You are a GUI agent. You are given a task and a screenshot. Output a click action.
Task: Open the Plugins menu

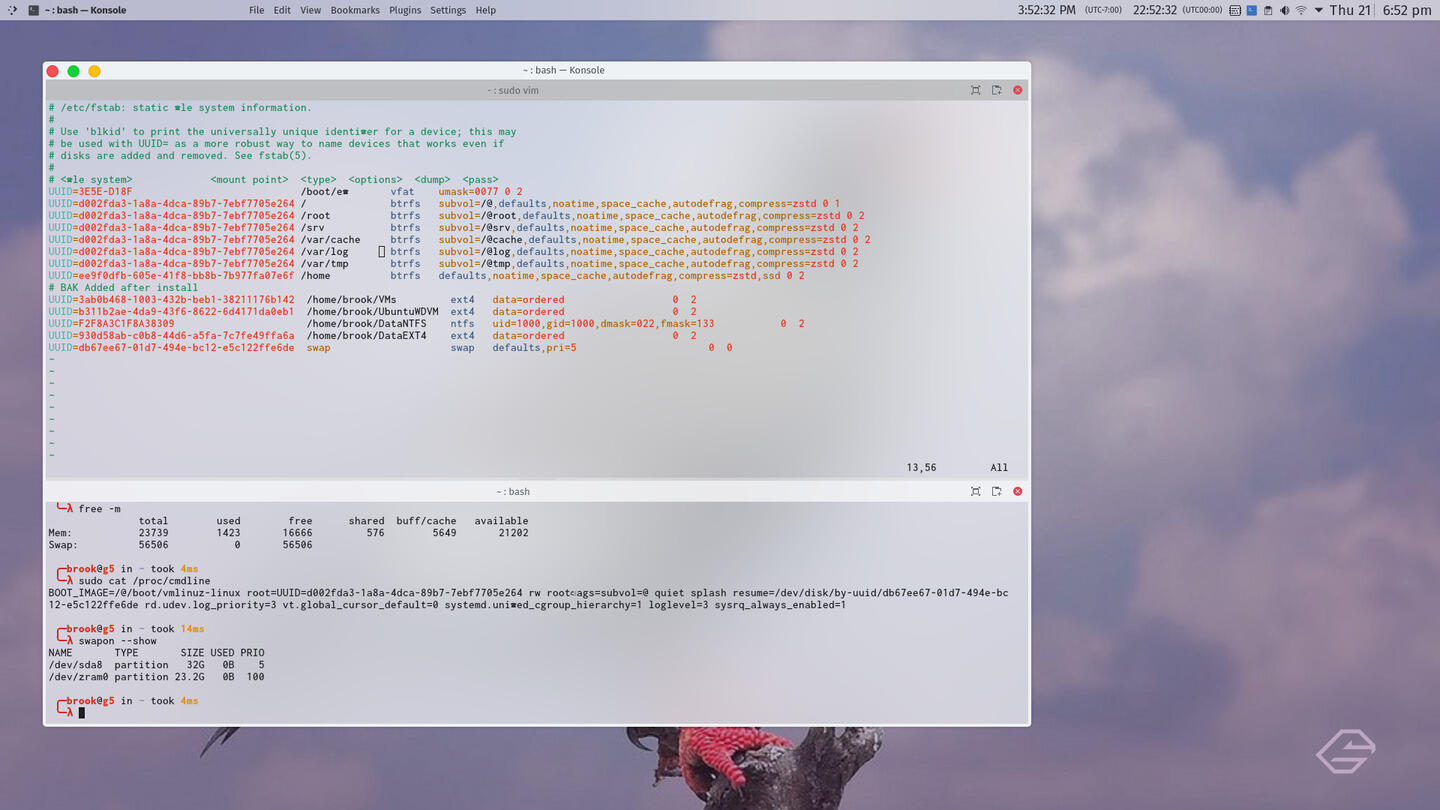coord(405,10)
